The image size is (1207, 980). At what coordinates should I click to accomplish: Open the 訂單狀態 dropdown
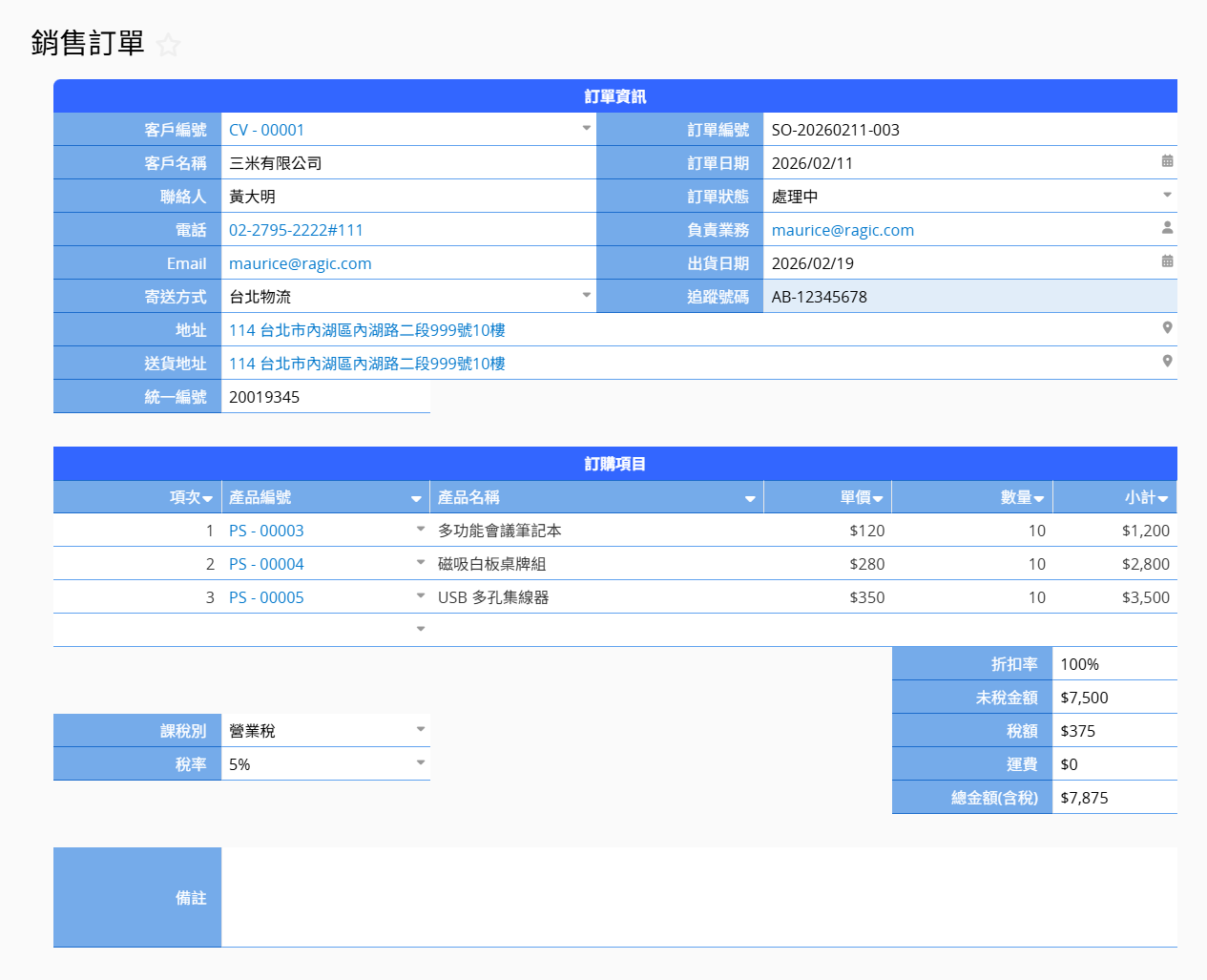point(1167,195)
